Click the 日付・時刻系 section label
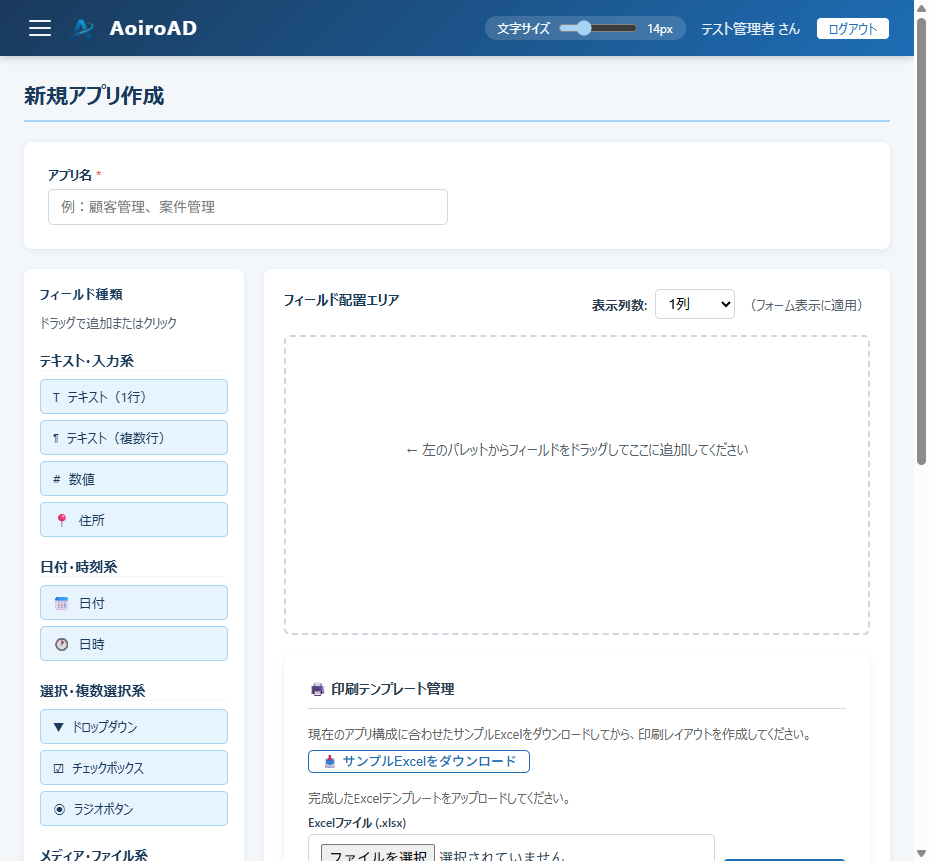 pyautogui.click(x=79, y=567)
